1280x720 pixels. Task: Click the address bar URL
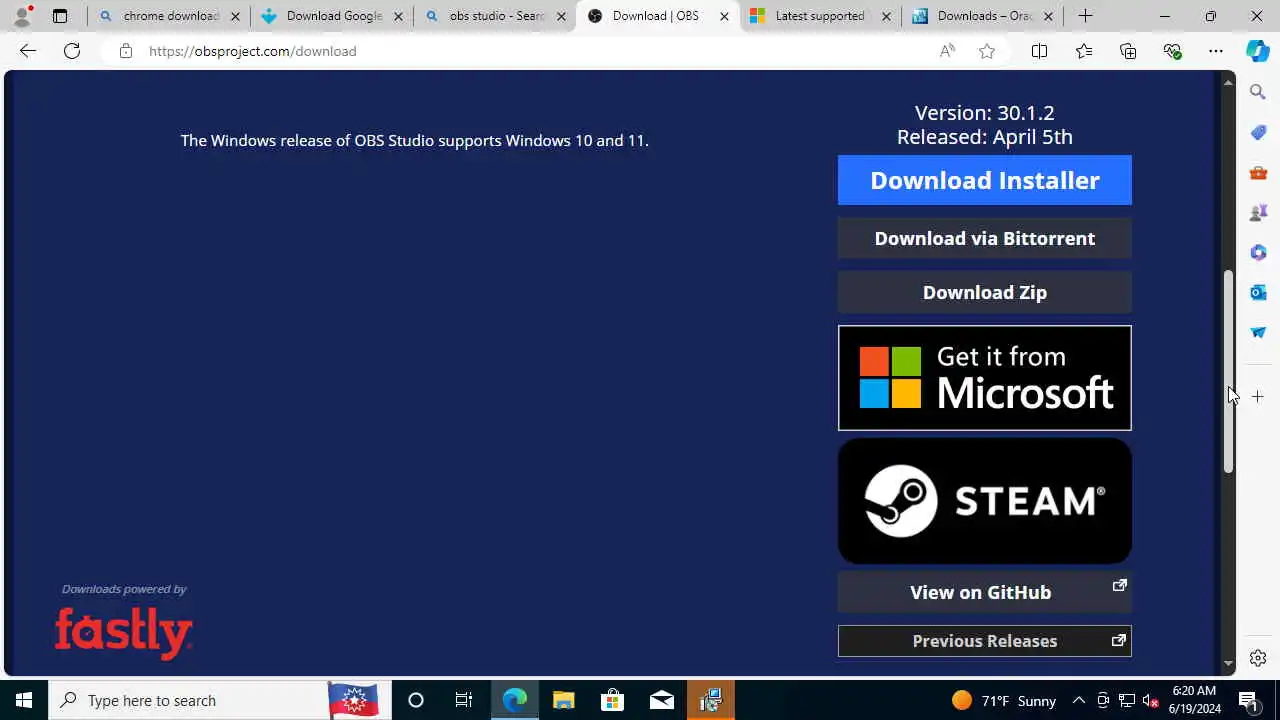tap(252, 51)
